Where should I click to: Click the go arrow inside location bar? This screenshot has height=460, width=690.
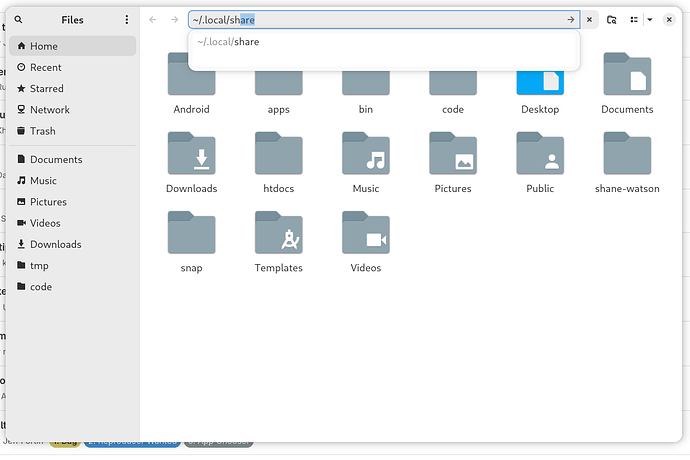coord(571,20)
